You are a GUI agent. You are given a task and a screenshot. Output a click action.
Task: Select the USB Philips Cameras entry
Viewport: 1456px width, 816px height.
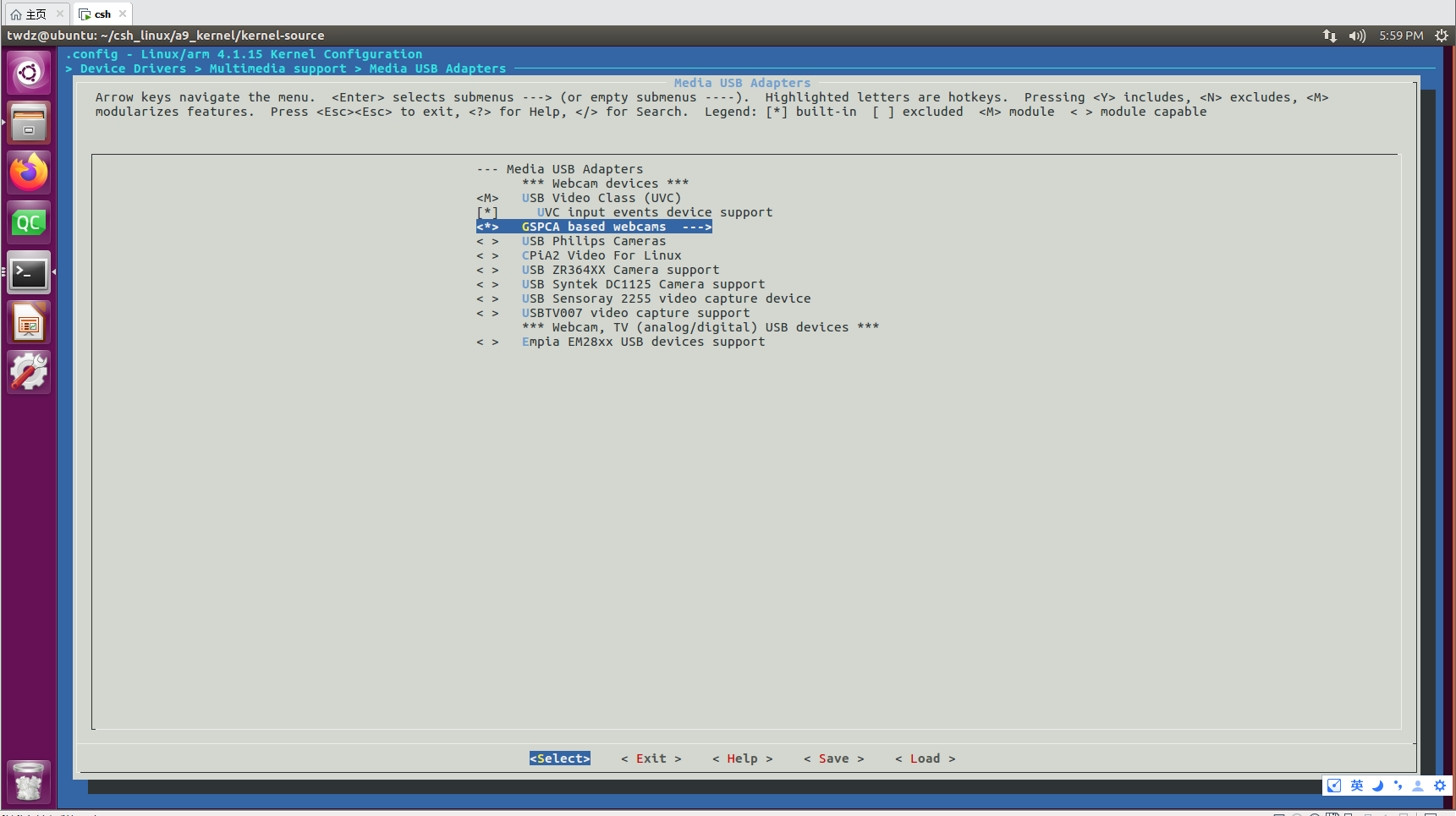[594, 241]
